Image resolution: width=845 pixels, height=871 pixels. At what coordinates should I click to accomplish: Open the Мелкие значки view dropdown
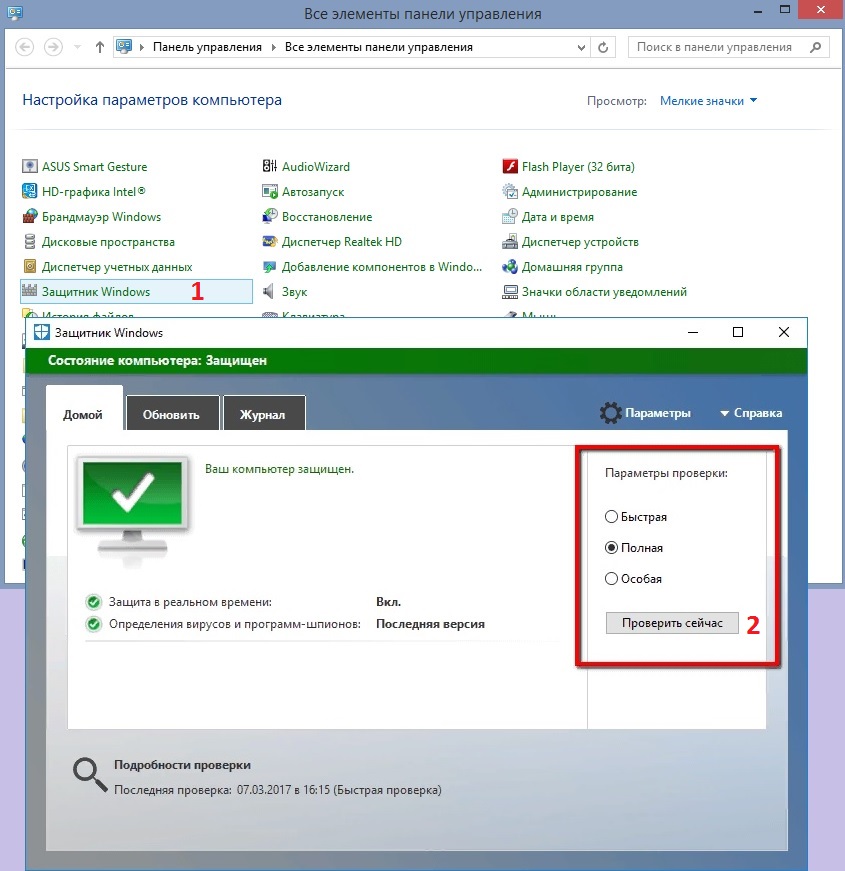tap(708, 101)
